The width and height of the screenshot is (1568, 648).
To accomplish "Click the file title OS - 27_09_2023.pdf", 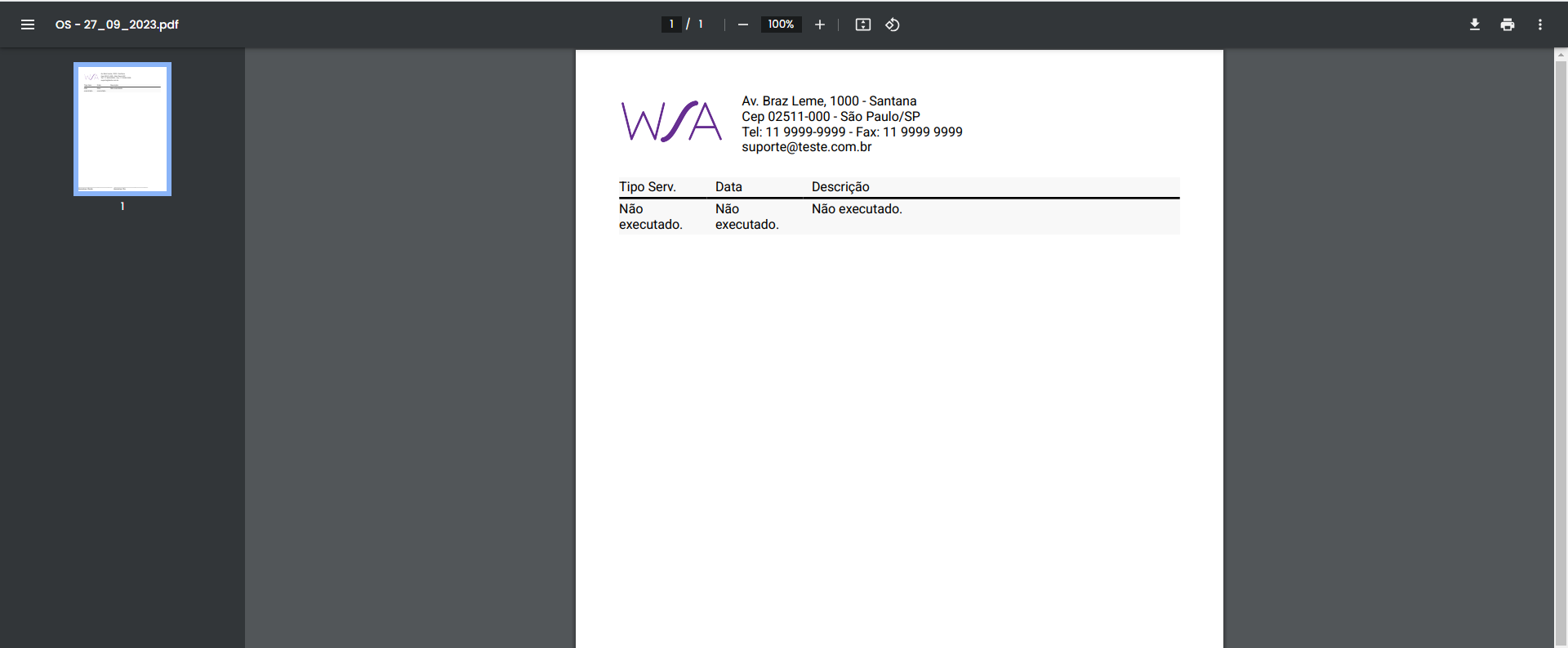I will pos(117,25).
